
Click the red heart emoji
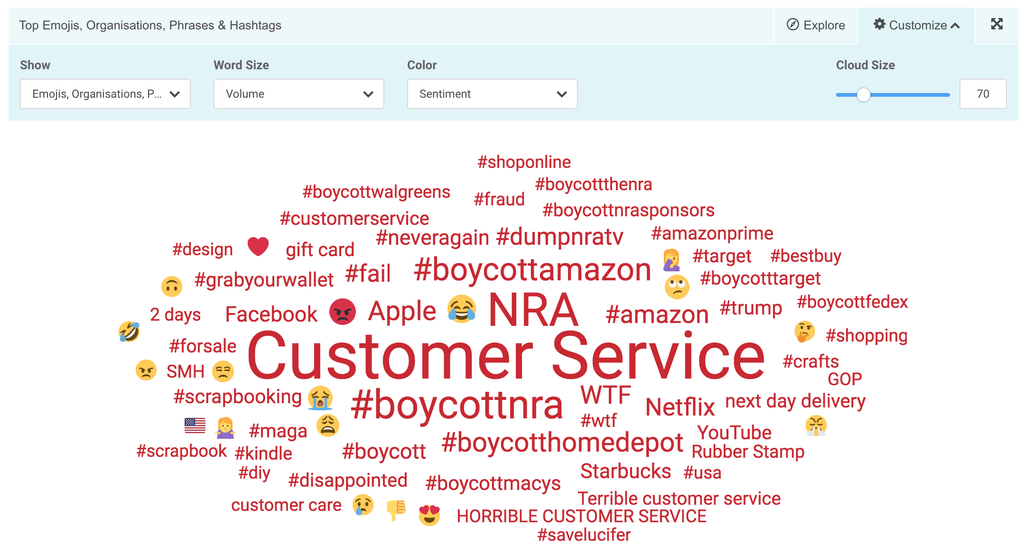tap(258, 246)
